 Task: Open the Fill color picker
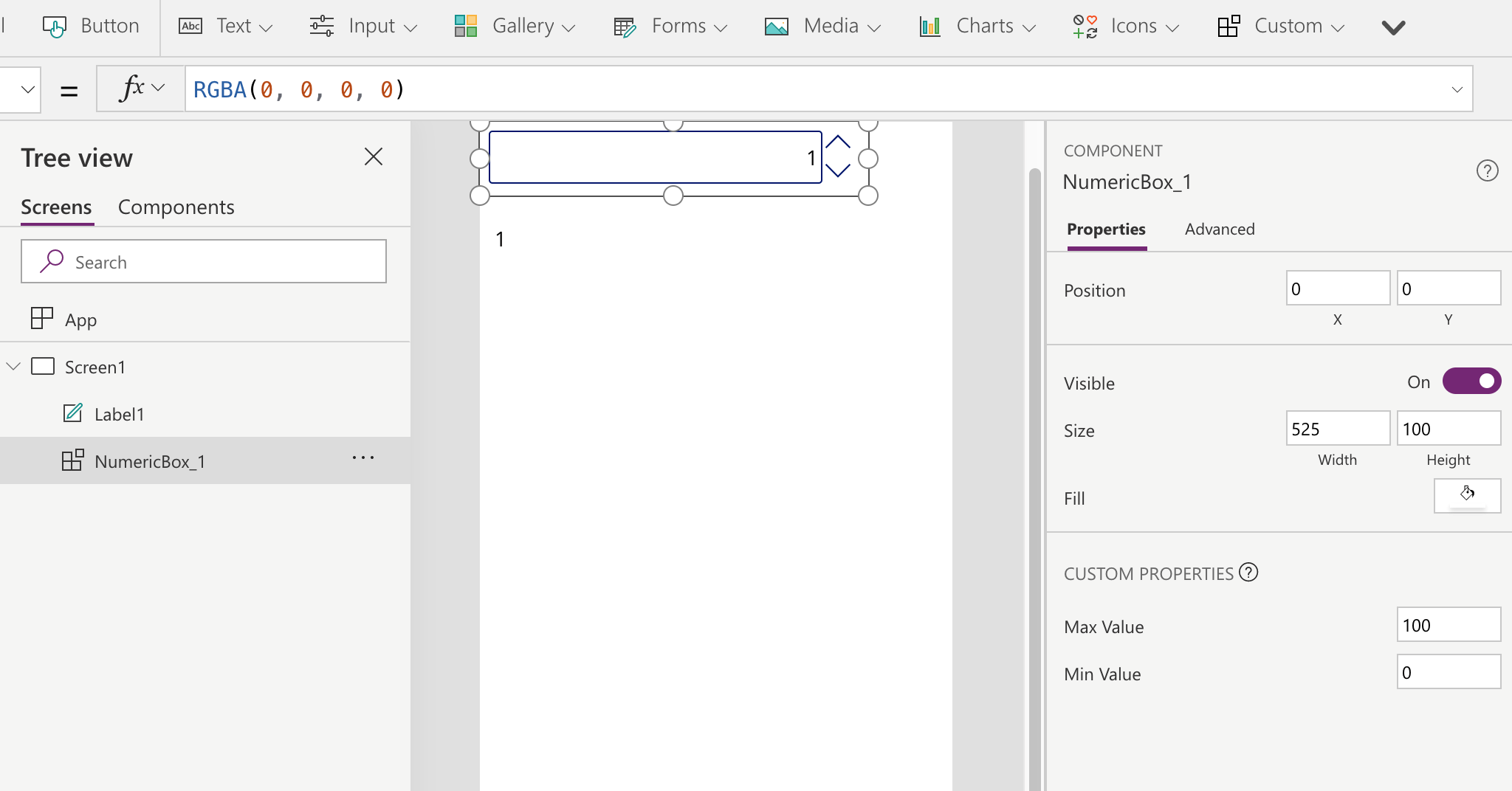click(1467, 495)
